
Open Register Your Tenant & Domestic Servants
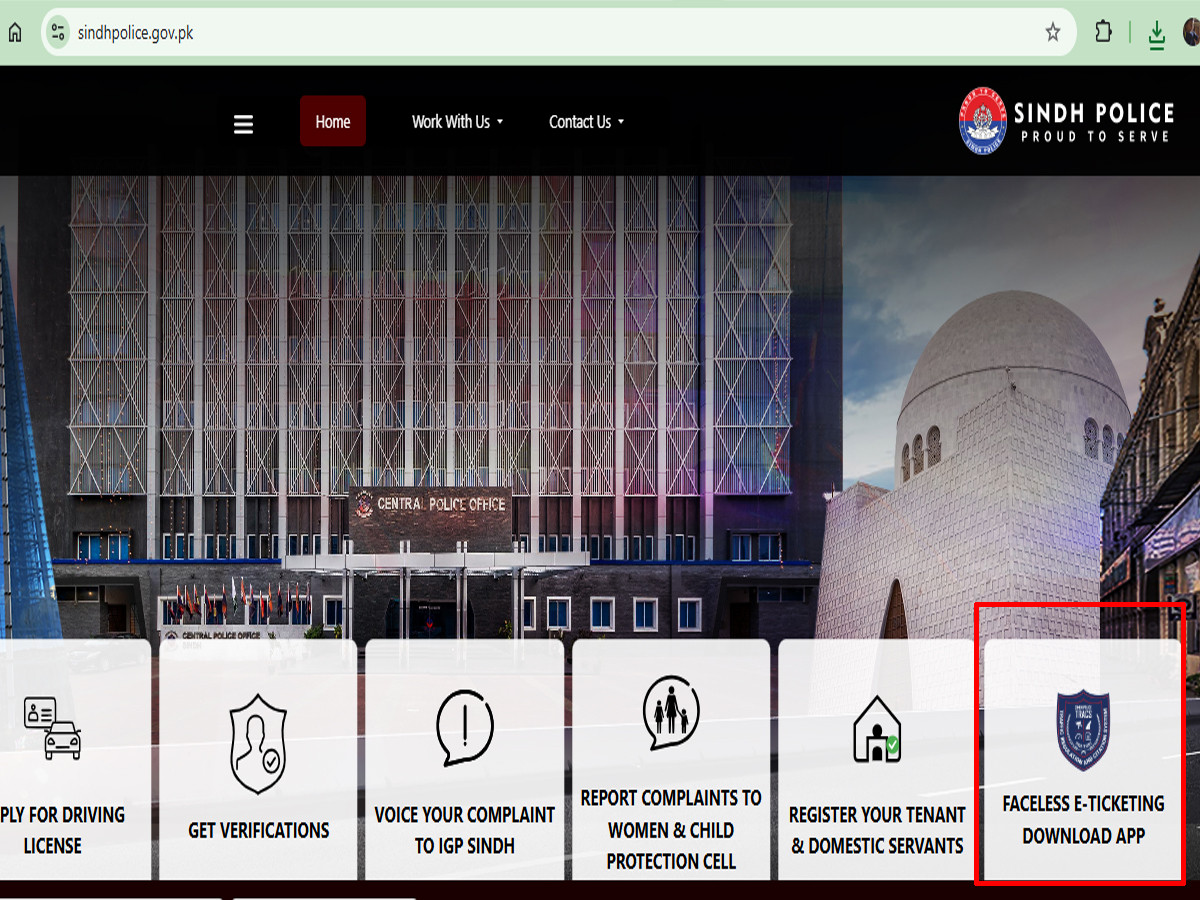[x=877, y=830]
